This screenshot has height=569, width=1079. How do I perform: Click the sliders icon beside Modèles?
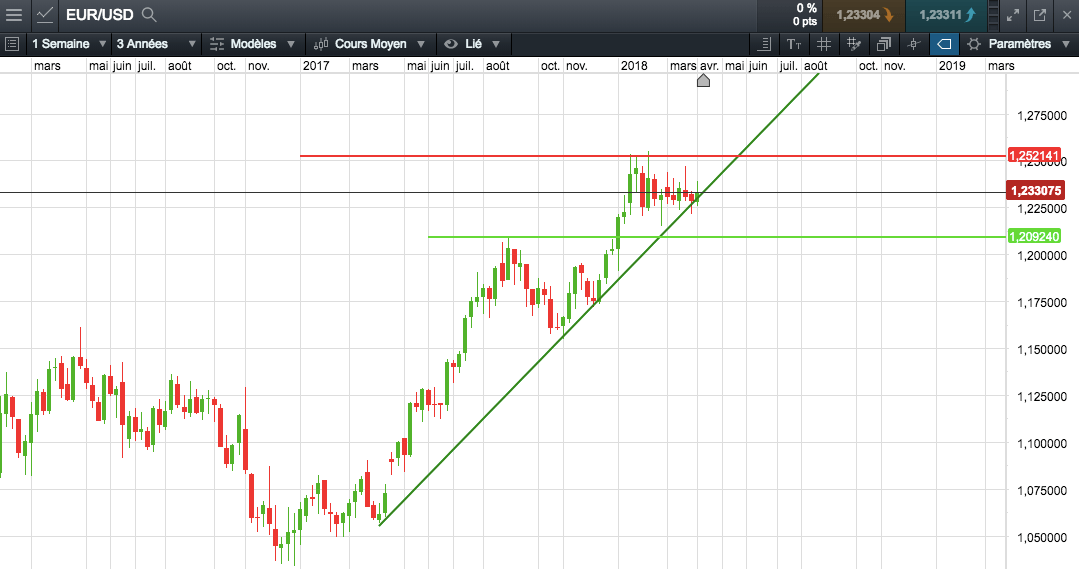pos(217,44)
